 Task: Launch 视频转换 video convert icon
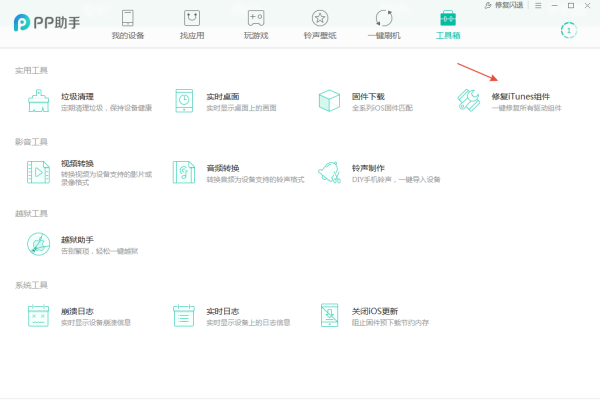pos(39,172)
